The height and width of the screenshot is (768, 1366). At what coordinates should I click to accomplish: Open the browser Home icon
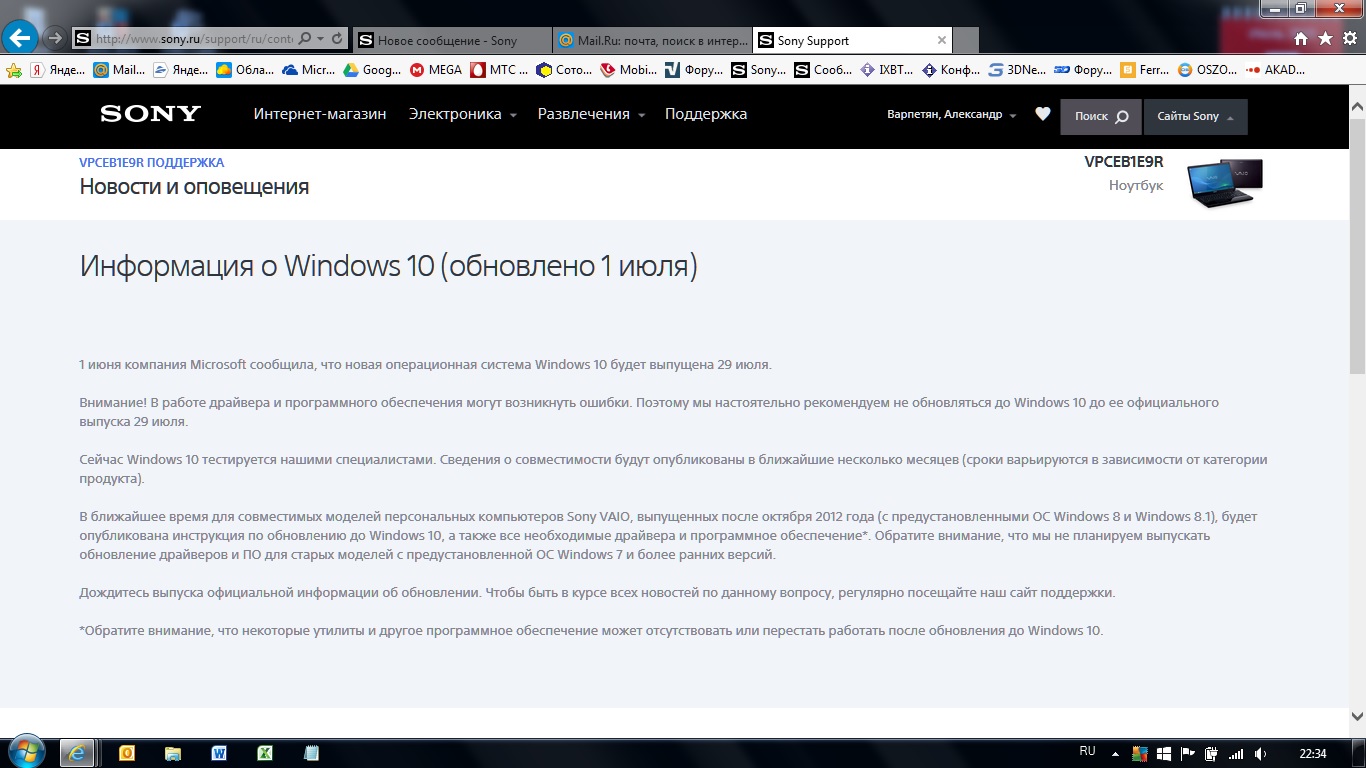click(x=1301, y=39)
